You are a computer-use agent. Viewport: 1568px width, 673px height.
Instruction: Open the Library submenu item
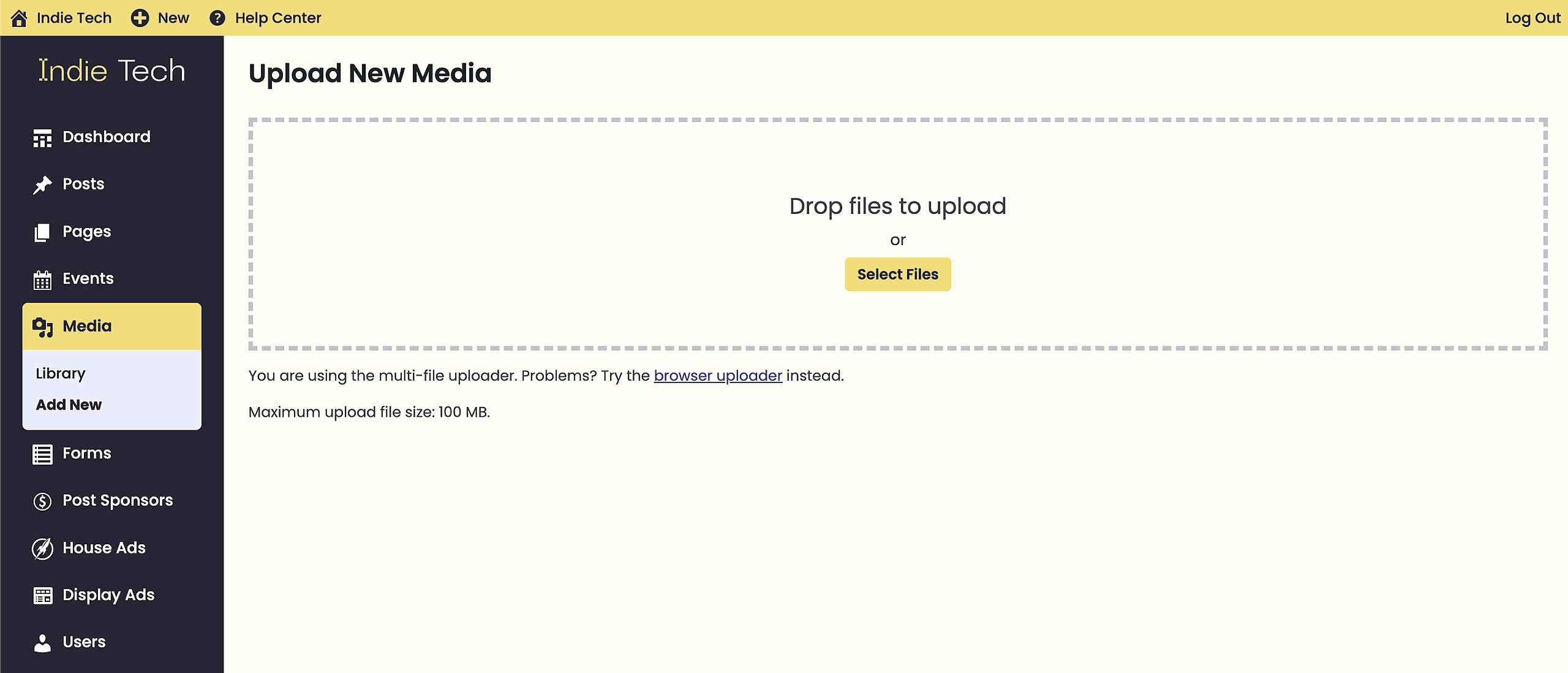point(61,373)
